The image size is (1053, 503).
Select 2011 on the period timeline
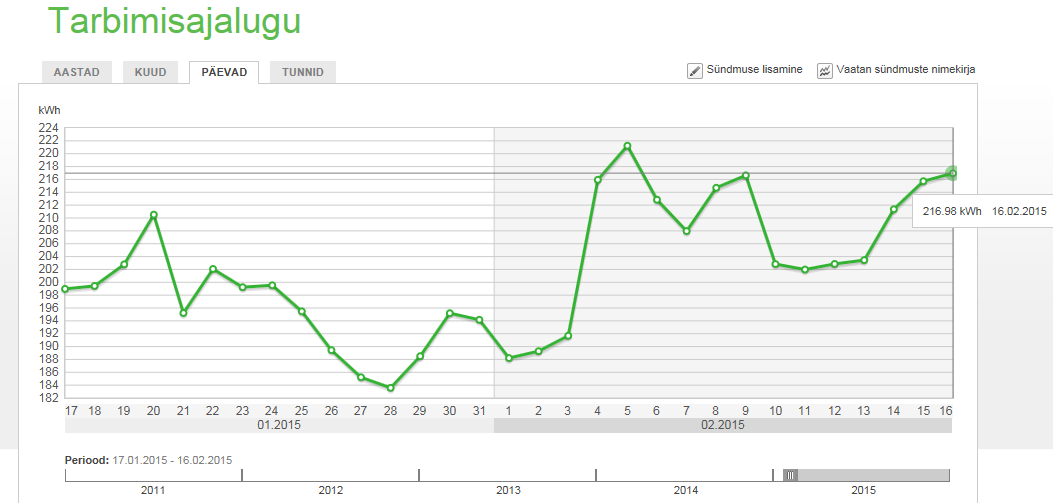[x=153, y=490]
